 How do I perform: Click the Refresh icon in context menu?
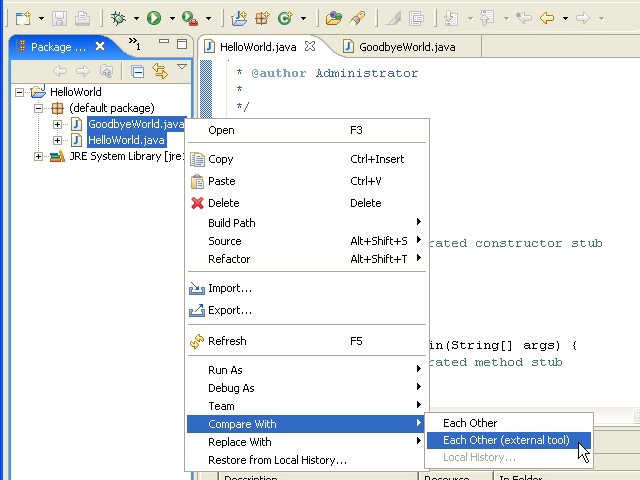[x=197, y=341]
